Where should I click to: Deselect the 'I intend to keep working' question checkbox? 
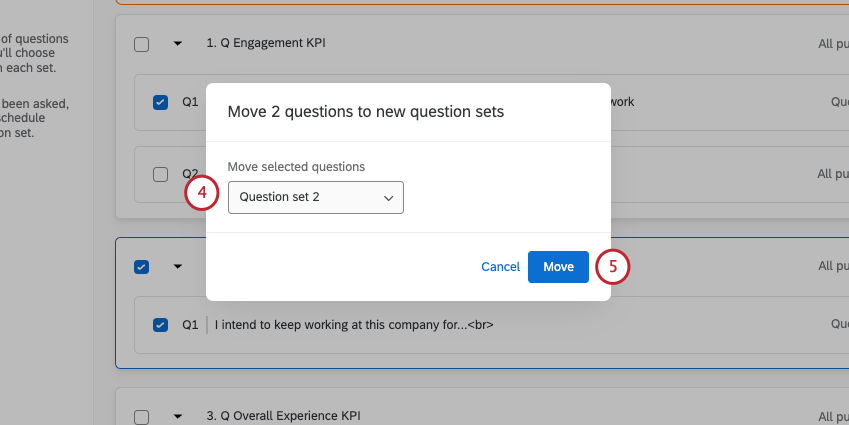click(160, 325)
